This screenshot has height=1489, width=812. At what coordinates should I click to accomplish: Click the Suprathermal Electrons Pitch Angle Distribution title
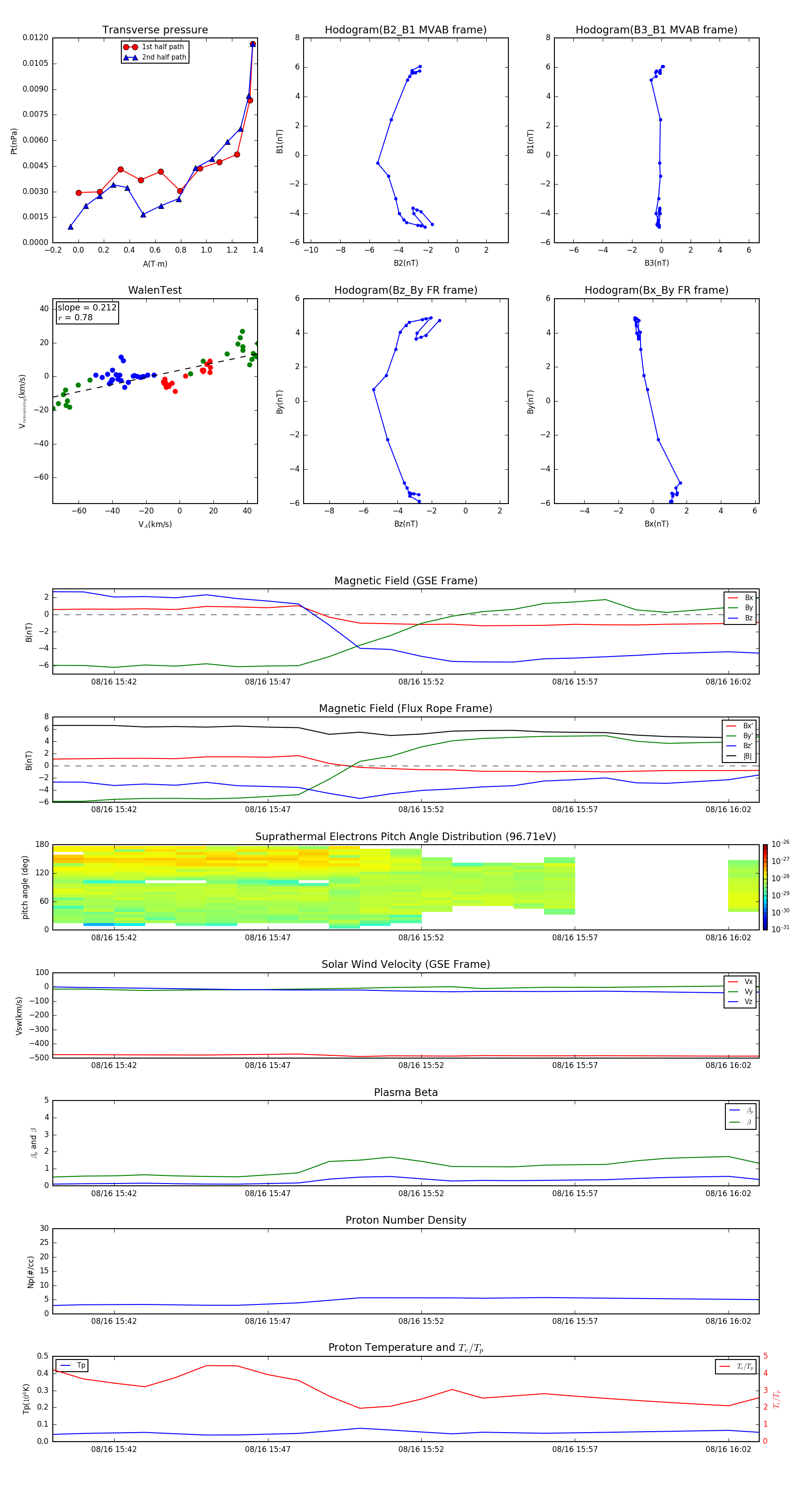406,837
